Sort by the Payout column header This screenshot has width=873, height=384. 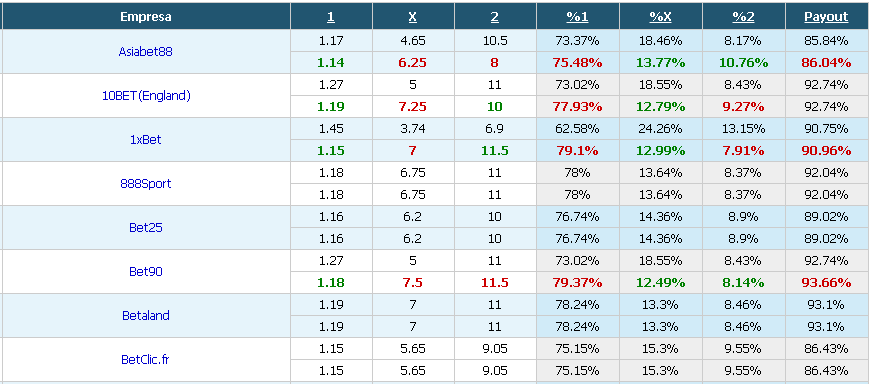click(826, 17)
